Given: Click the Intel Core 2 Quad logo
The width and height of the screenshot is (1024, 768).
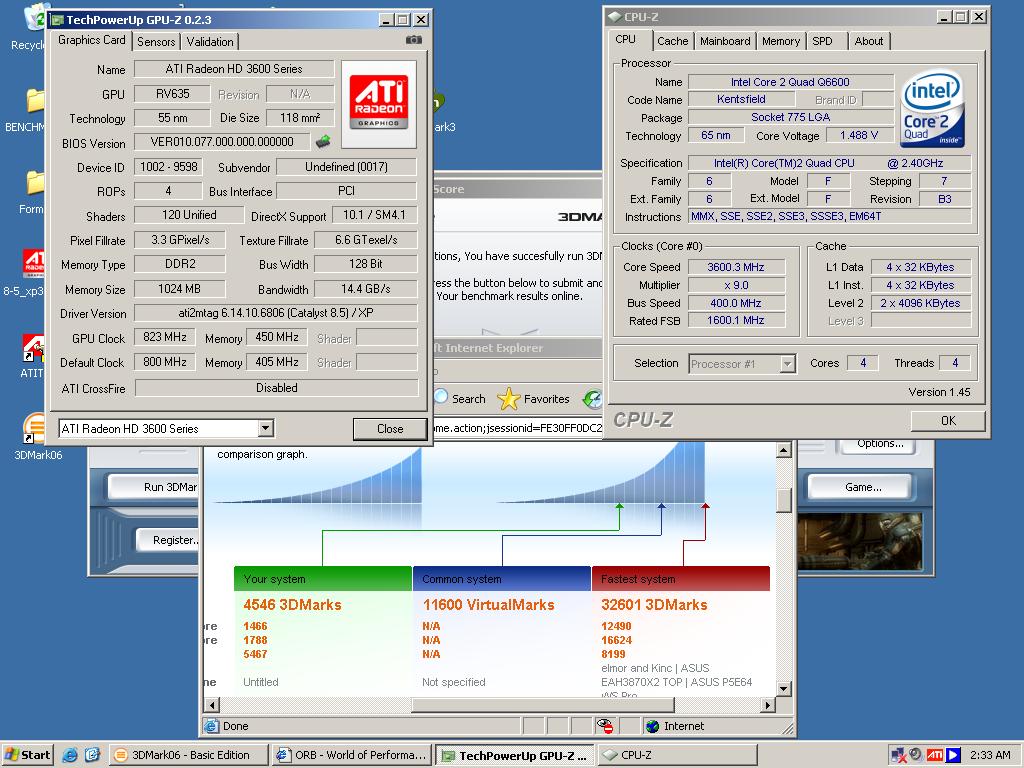Looking at the screenshot, I should click(933, 109).
